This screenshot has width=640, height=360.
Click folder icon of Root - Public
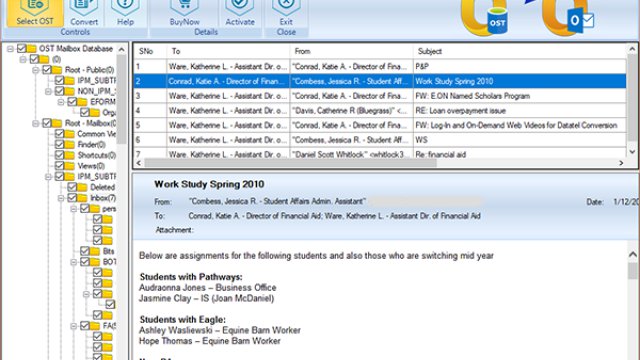click(x=57, y=70)
